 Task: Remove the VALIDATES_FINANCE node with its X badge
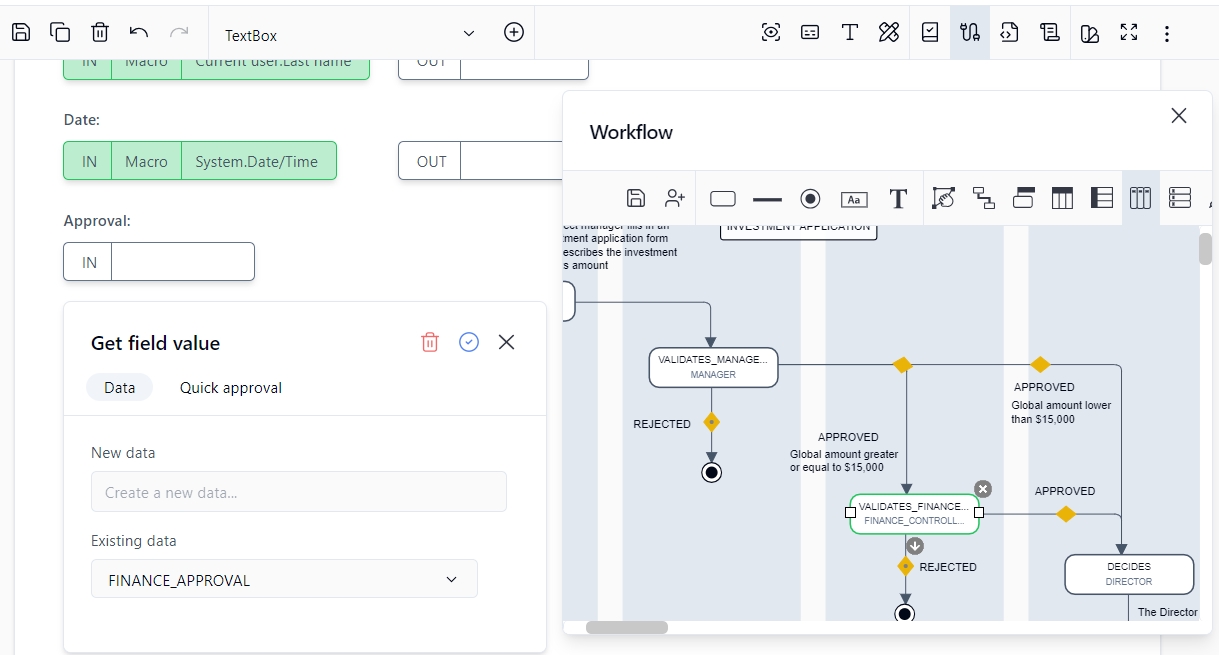(x=983, y=488)
